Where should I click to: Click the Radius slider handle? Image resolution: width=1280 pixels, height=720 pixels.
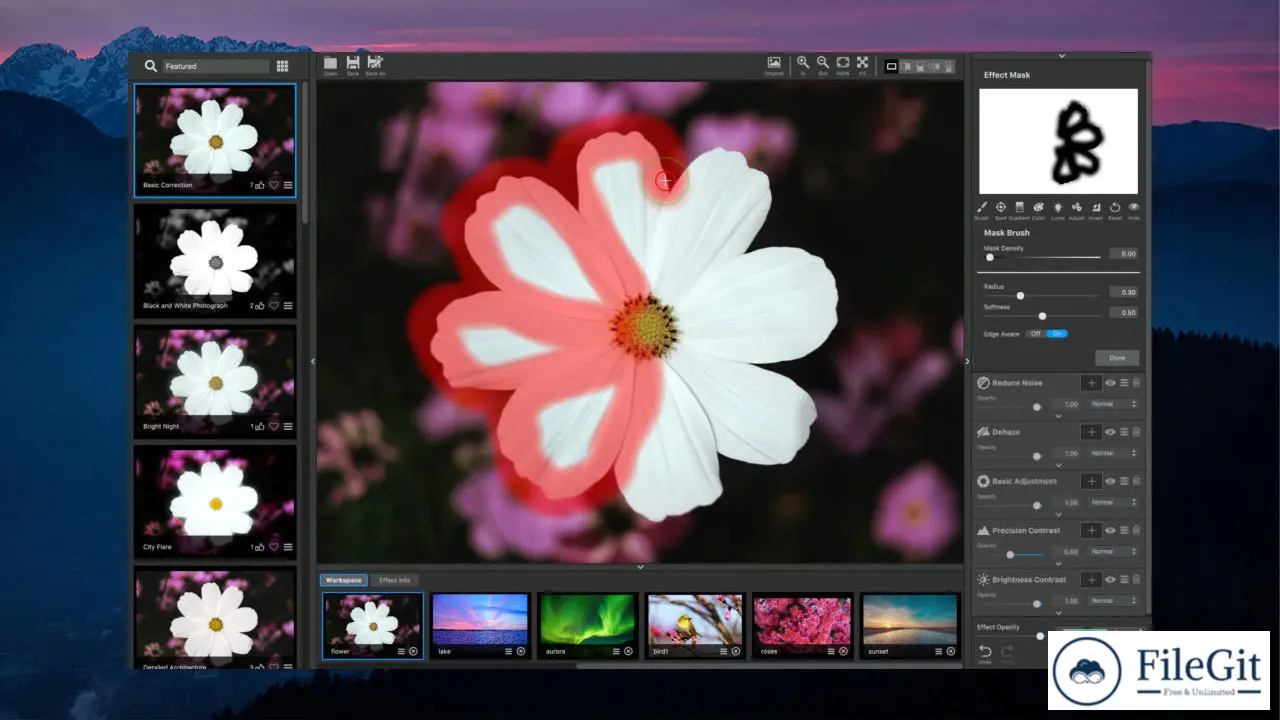(x=1020, y=296)
